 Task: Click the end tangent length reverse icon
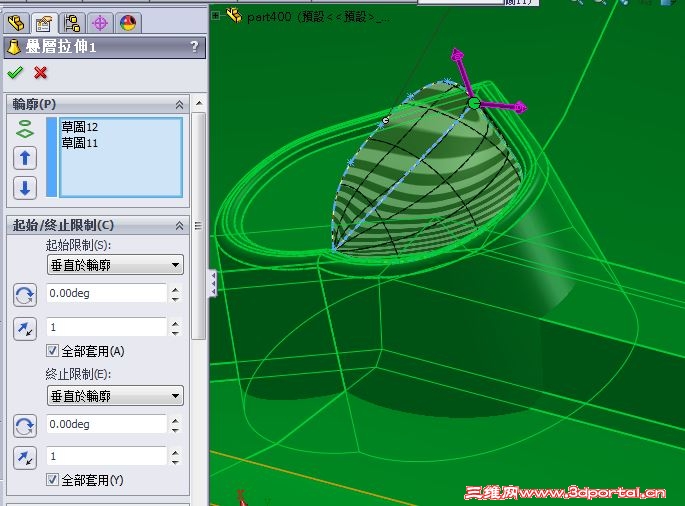(25, 458)
